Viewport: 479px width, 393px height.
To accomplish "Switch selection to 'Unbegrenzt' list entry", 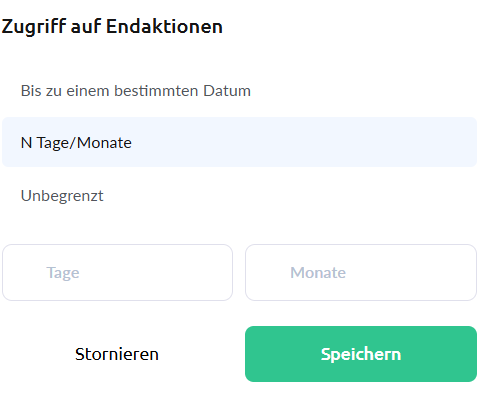I will pos(239,195).
